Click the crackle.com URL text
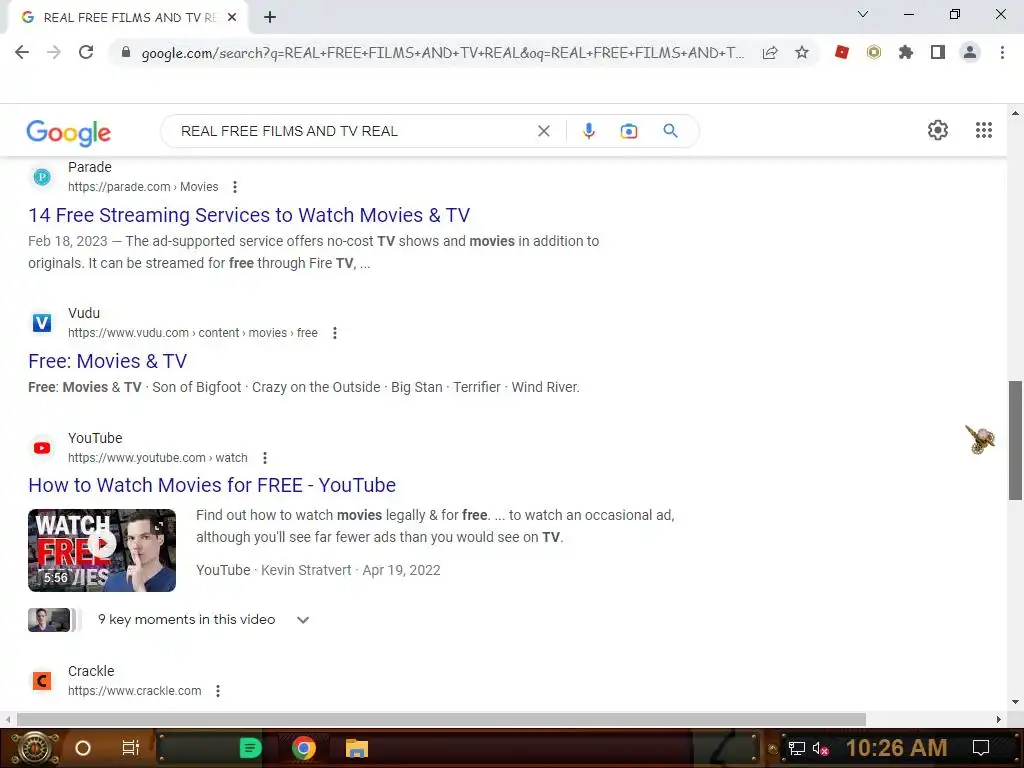The image size is (1024, 768). click(x=135, y=691)
